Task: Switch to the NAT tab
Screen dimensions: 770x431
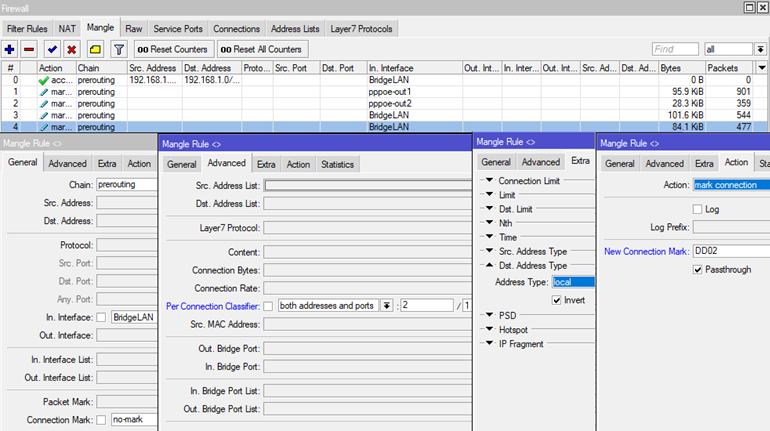Action: [66, 29]
